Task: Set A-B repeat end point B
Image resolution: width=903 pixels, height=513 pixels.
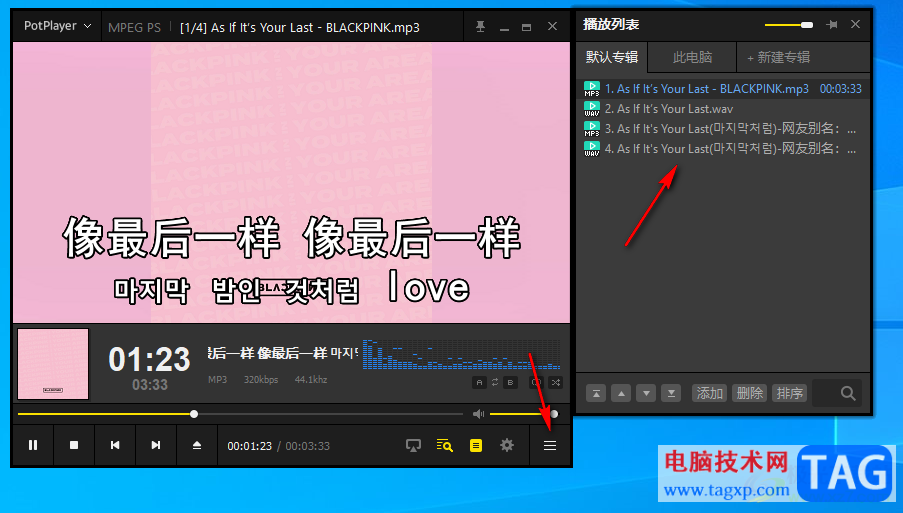Action: (x=510, y=382)
